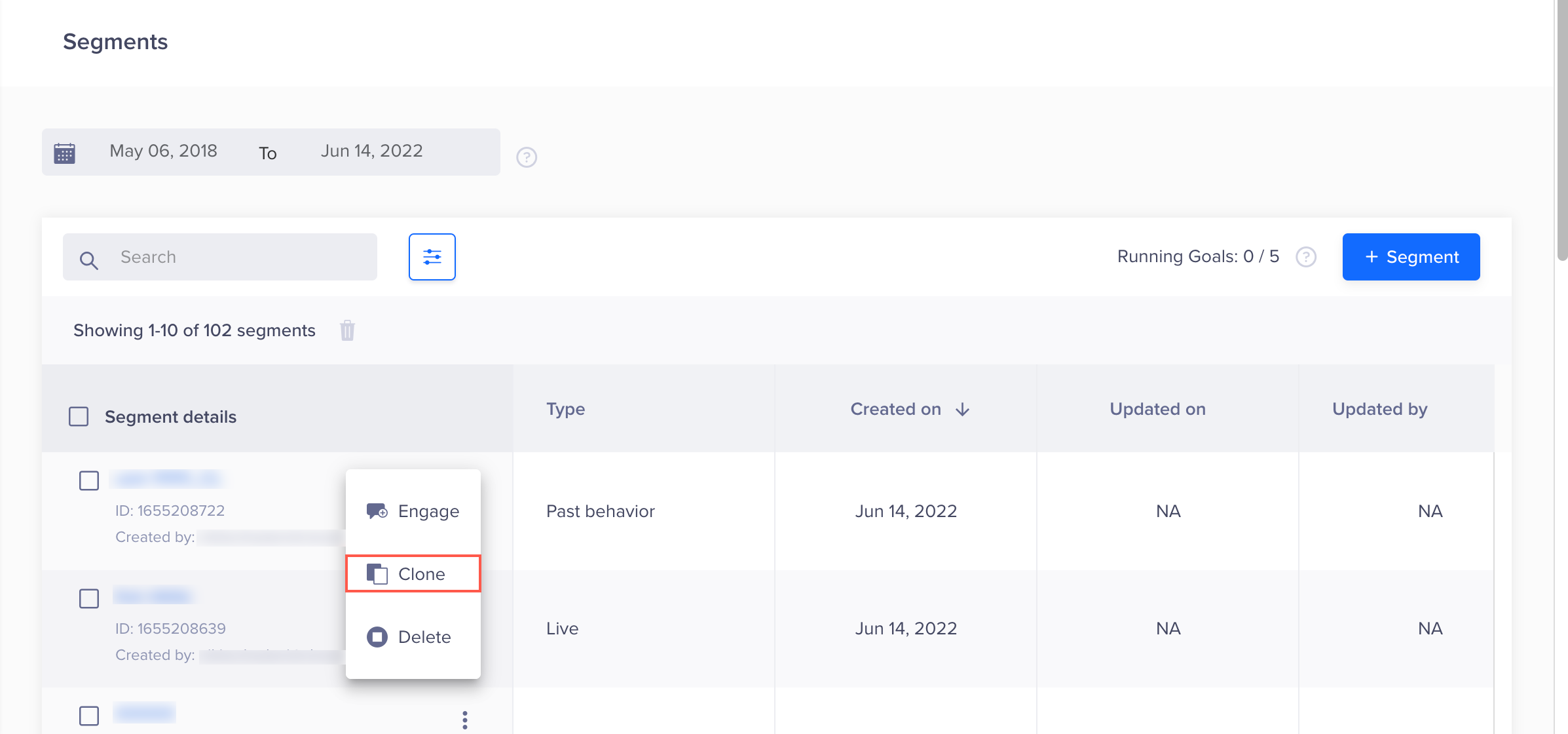Click 'ID: 1655208639' text
The image size is (1568, 734).
tap(171, 628)
